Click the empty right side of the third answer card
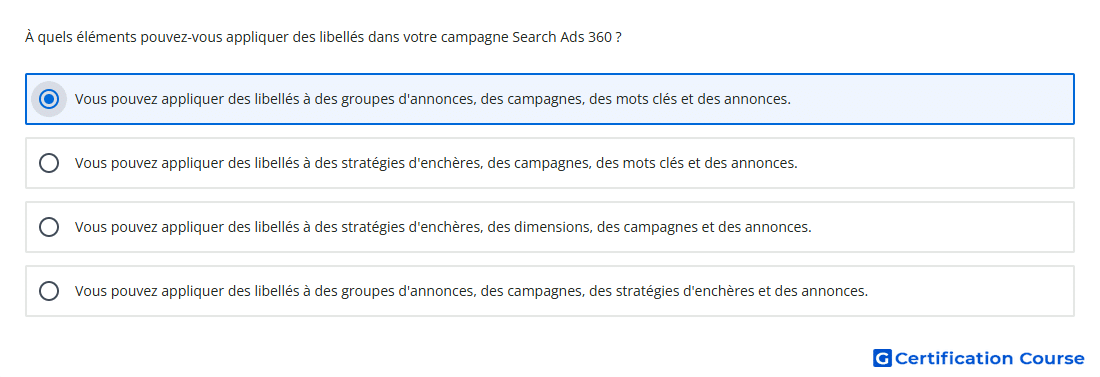Image resolution: width=1100 pixels, height=377 pixels. click(944, 227)
